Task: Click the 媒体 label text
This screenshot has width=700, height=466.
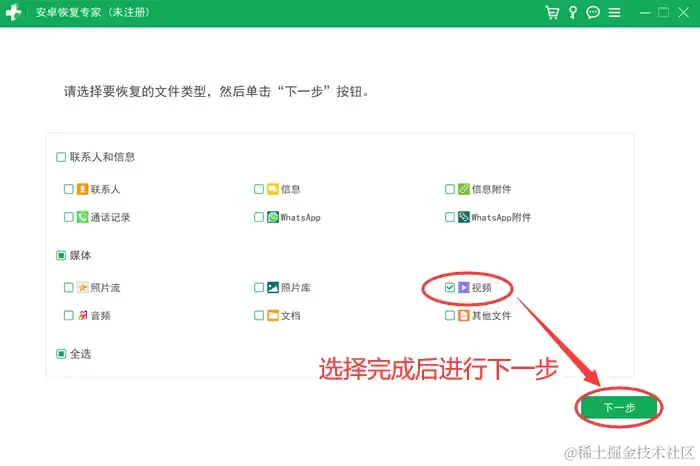Action: click(x=80, y=255)
